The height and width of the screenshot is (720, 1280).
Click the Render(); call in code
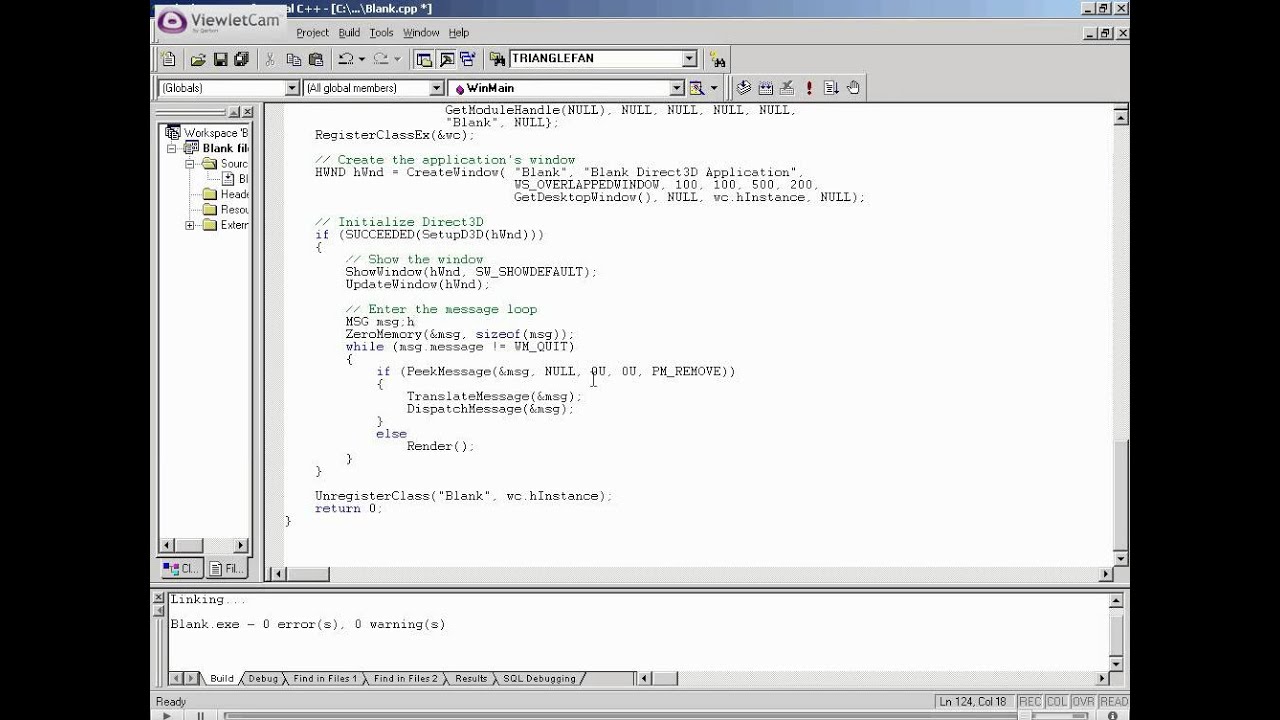click(x=440, y=446)
